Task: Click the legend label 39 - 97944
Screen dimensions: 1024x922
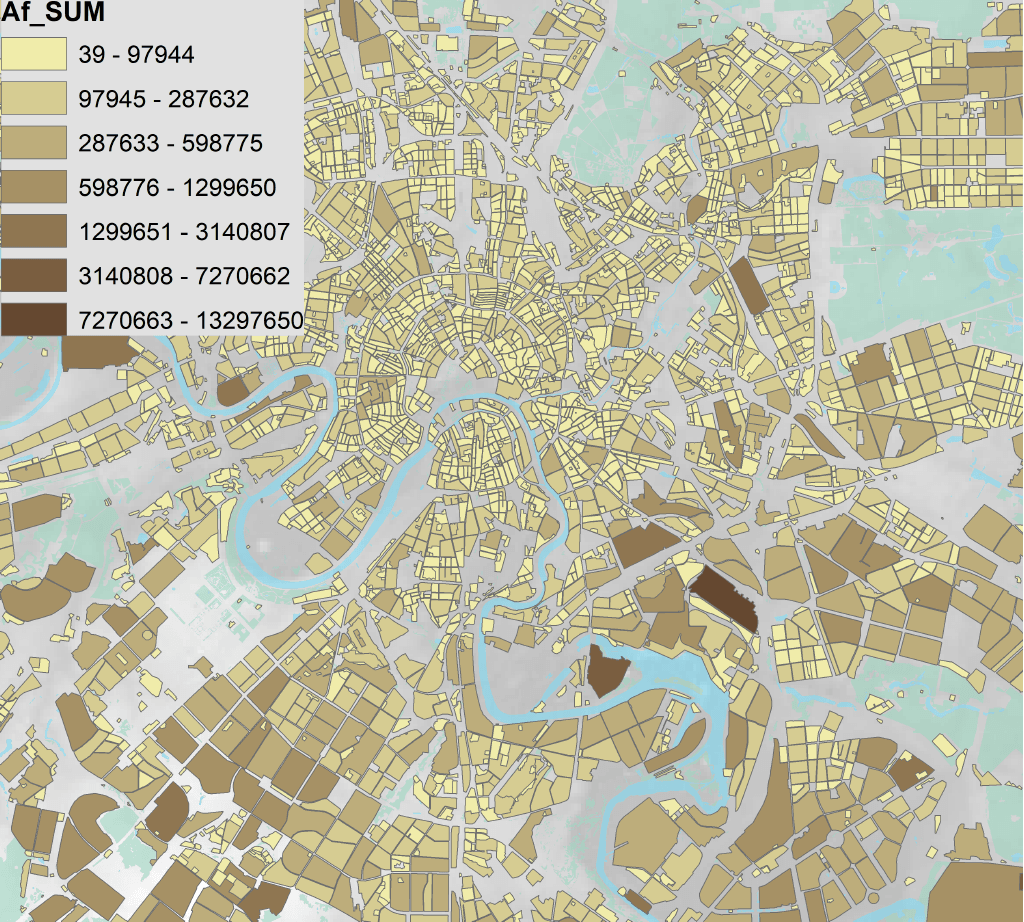Action: [136, 54]
